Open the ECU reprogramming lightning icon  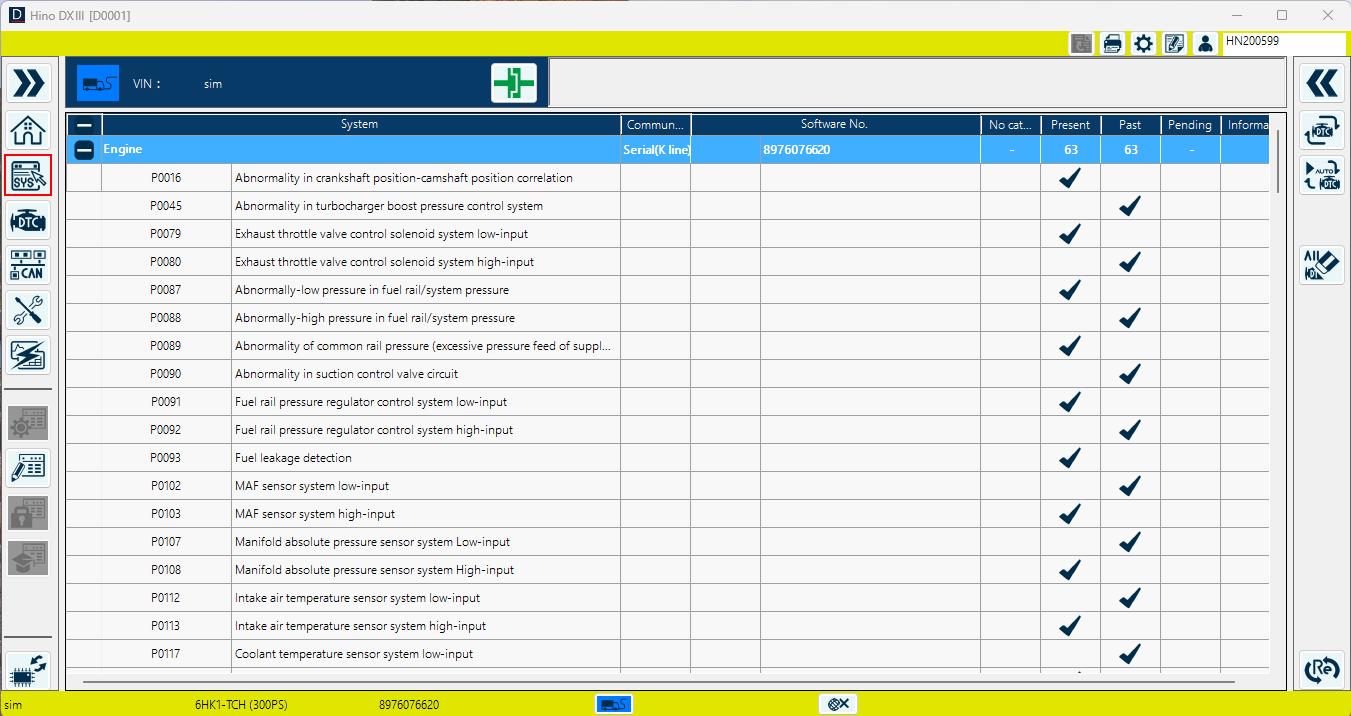[28, 355]
